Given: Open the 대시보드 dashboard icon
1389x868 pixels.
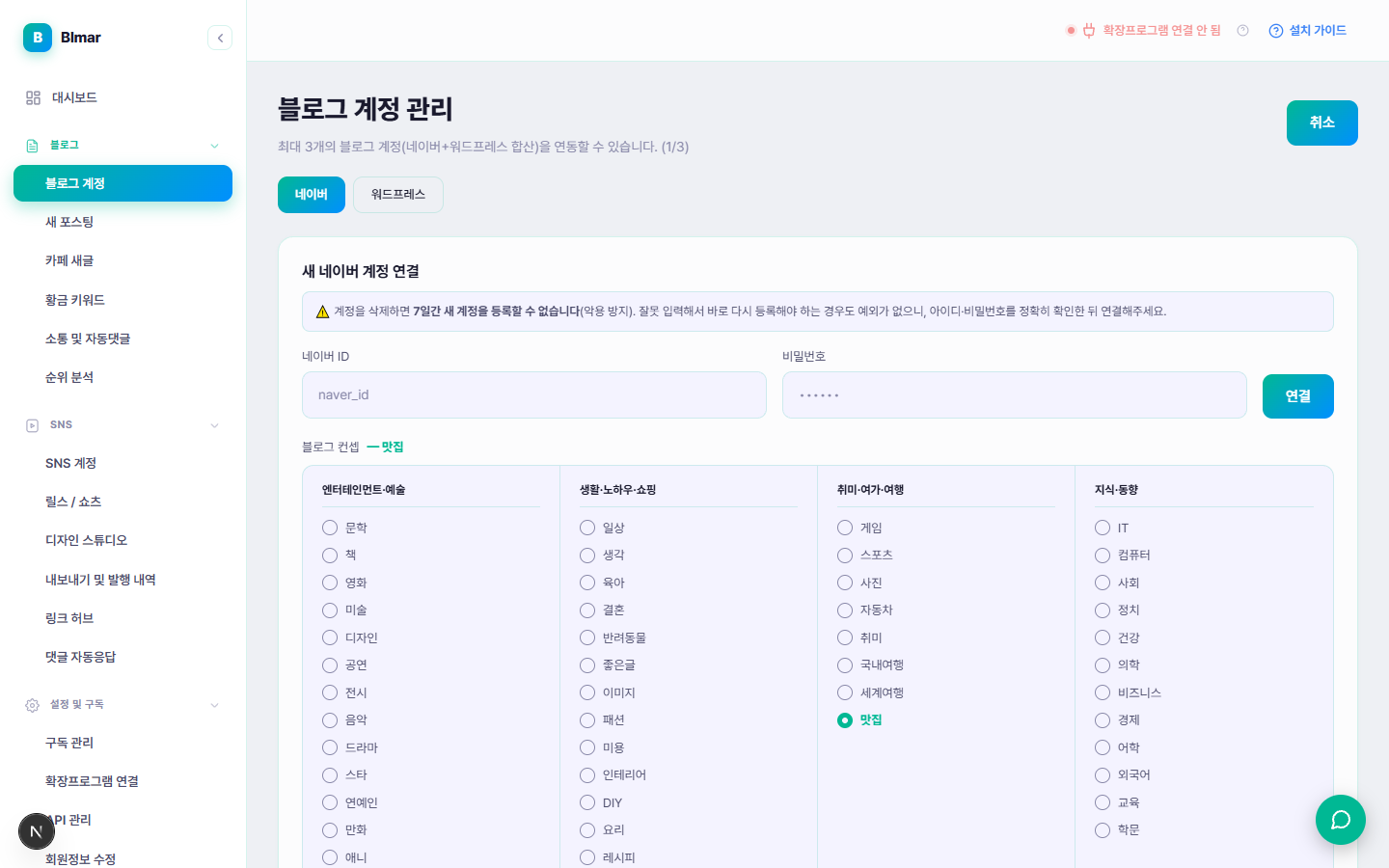Looking at the screenshot, I should [x=33, y=97].
